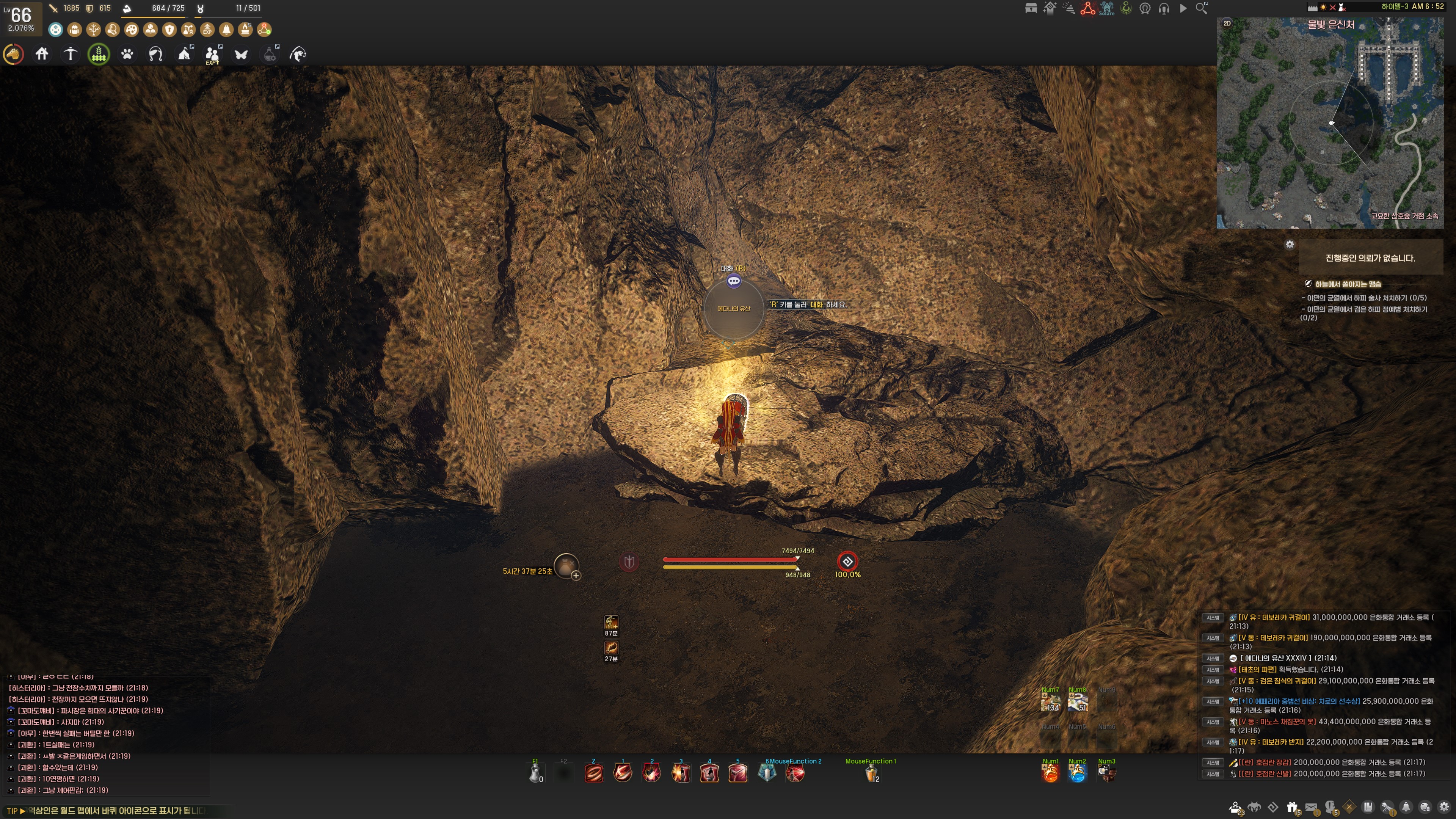This screenshot has width=1456, height=819.
Task: Click the backpack buff icon
Action: (x=75, y=30)
